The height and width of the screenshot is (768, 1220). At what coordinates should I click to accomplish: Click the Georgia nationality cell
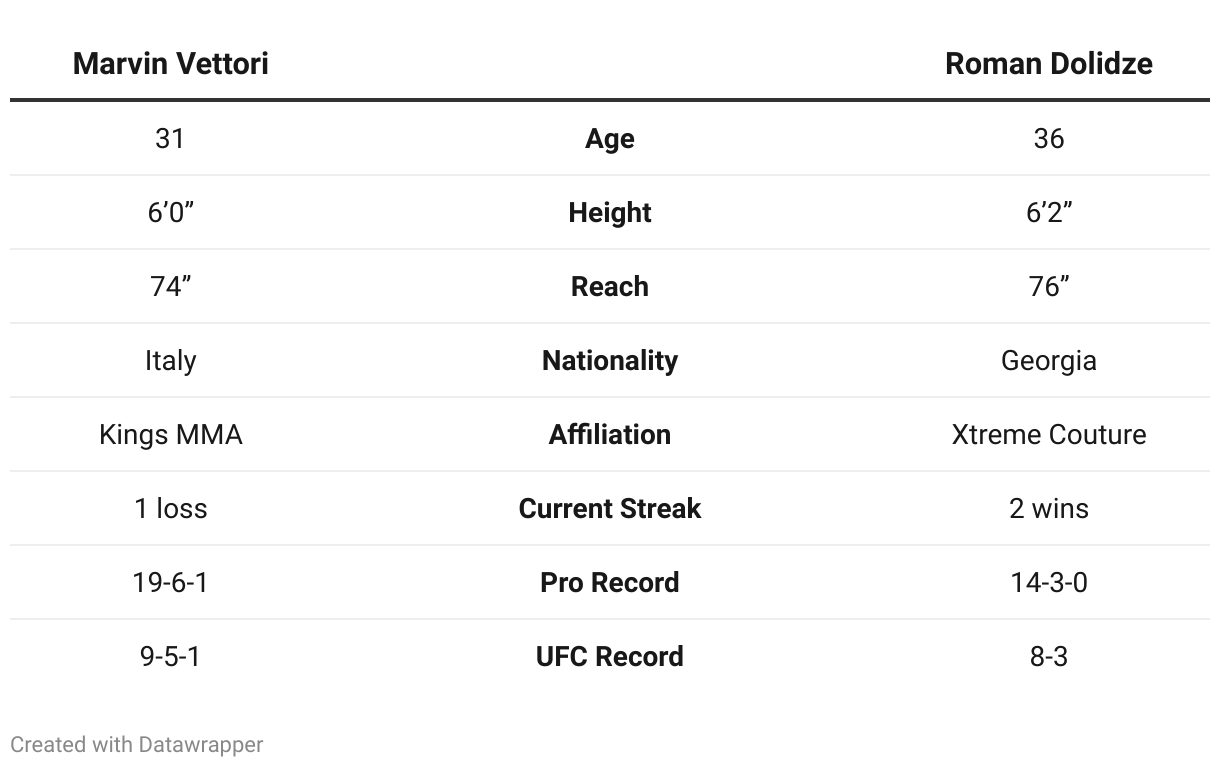point(1048,361)
